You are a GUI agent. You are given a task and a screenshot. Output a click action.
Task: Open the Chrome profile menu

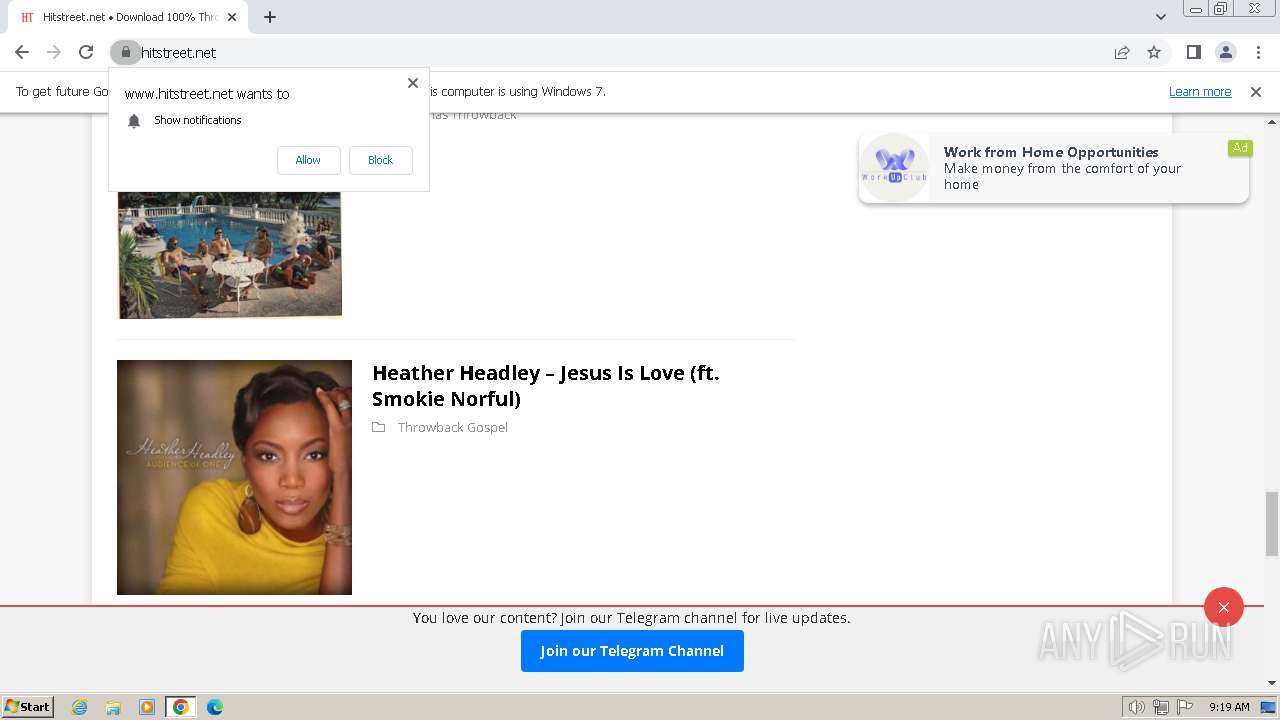(x=1226, y=52)
